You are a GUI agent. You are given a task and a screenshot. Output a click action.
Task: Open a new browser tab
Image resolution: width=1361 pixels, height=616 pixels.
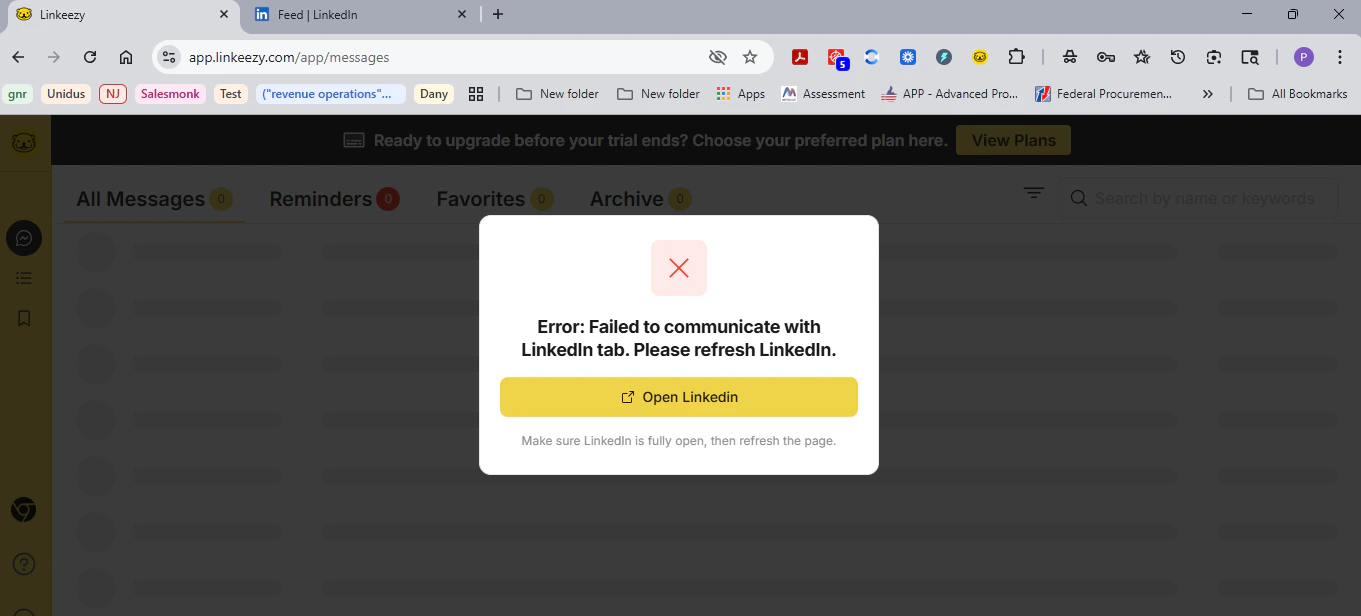click(498, 14)
